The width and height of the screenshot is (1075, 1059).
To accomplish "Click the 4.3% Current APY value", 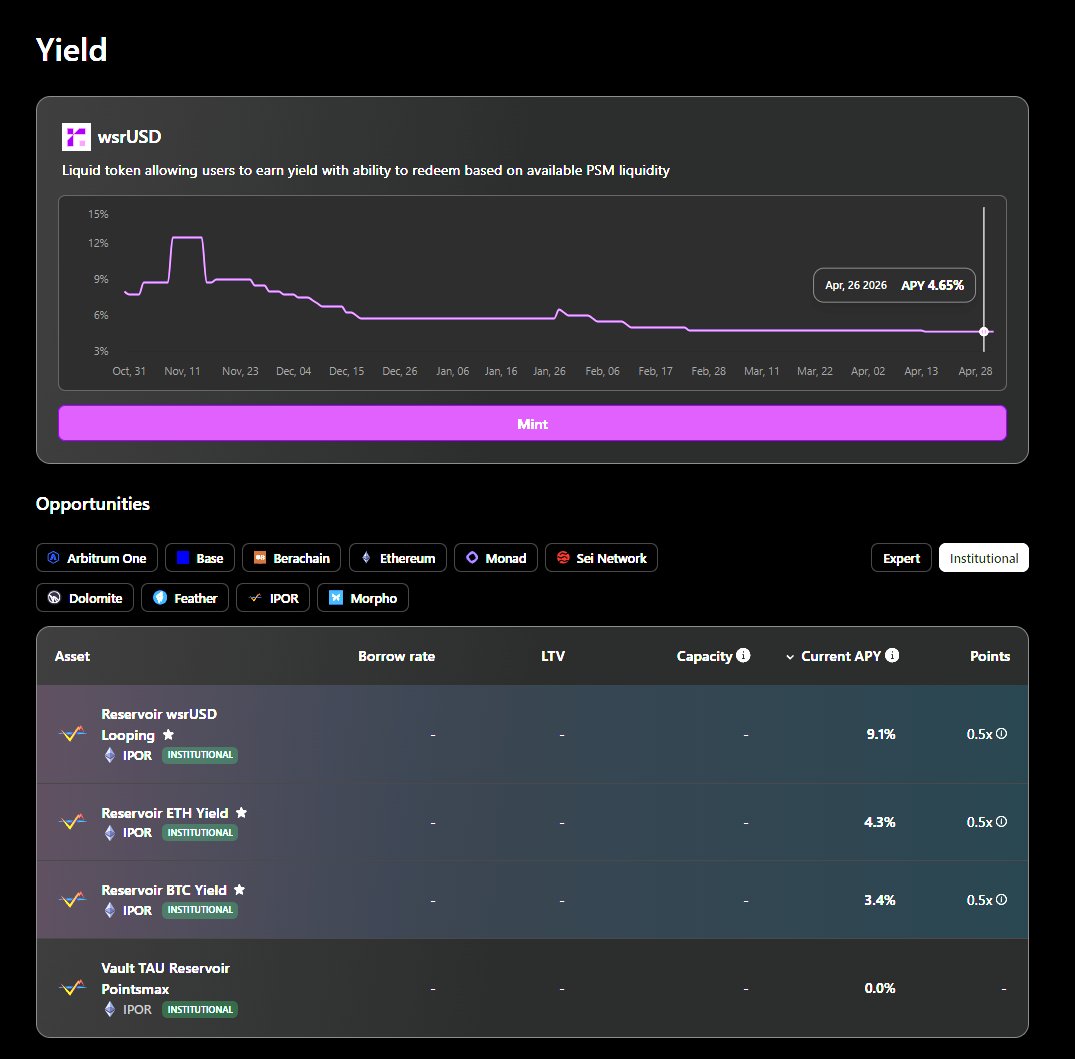I will point(880,822).
